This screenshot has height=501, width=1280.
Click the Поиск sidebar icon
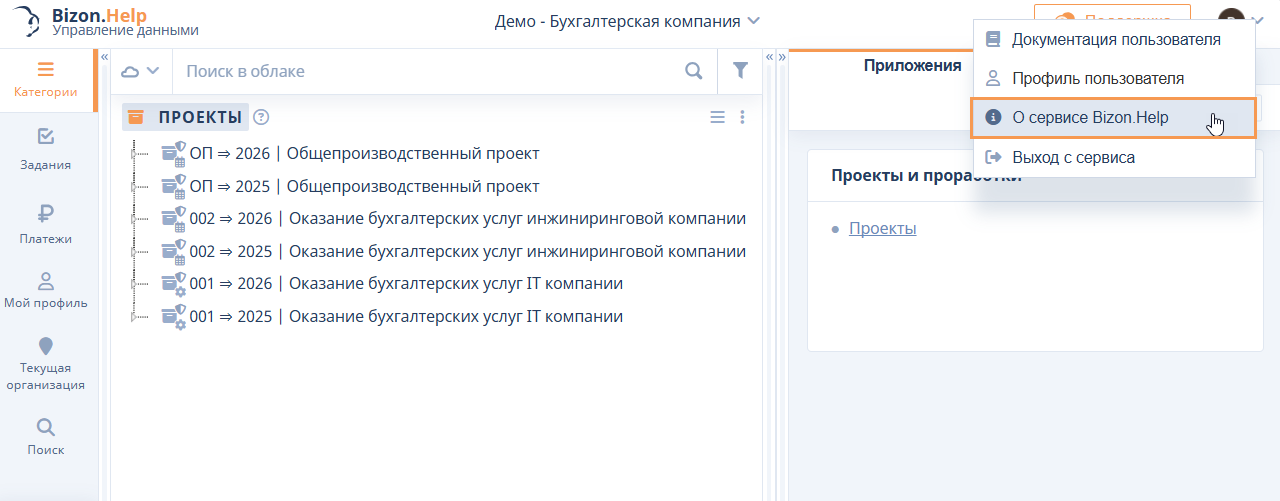click(46, 436)
